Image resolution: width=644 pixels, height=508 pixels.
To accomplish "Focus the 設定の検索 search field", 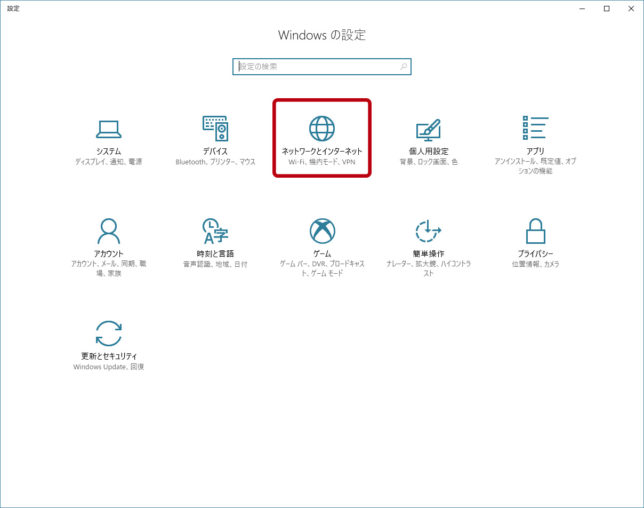I will click(322, 67).
